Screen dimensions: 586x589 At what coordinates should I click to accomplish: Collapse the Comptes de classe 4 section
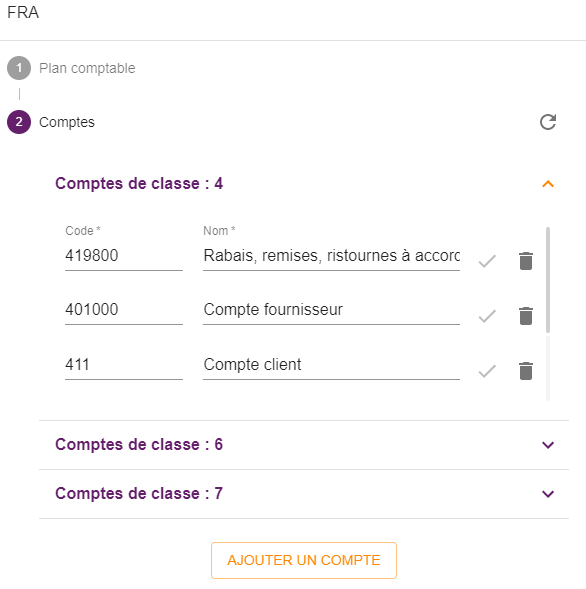[x=548, y=184]
